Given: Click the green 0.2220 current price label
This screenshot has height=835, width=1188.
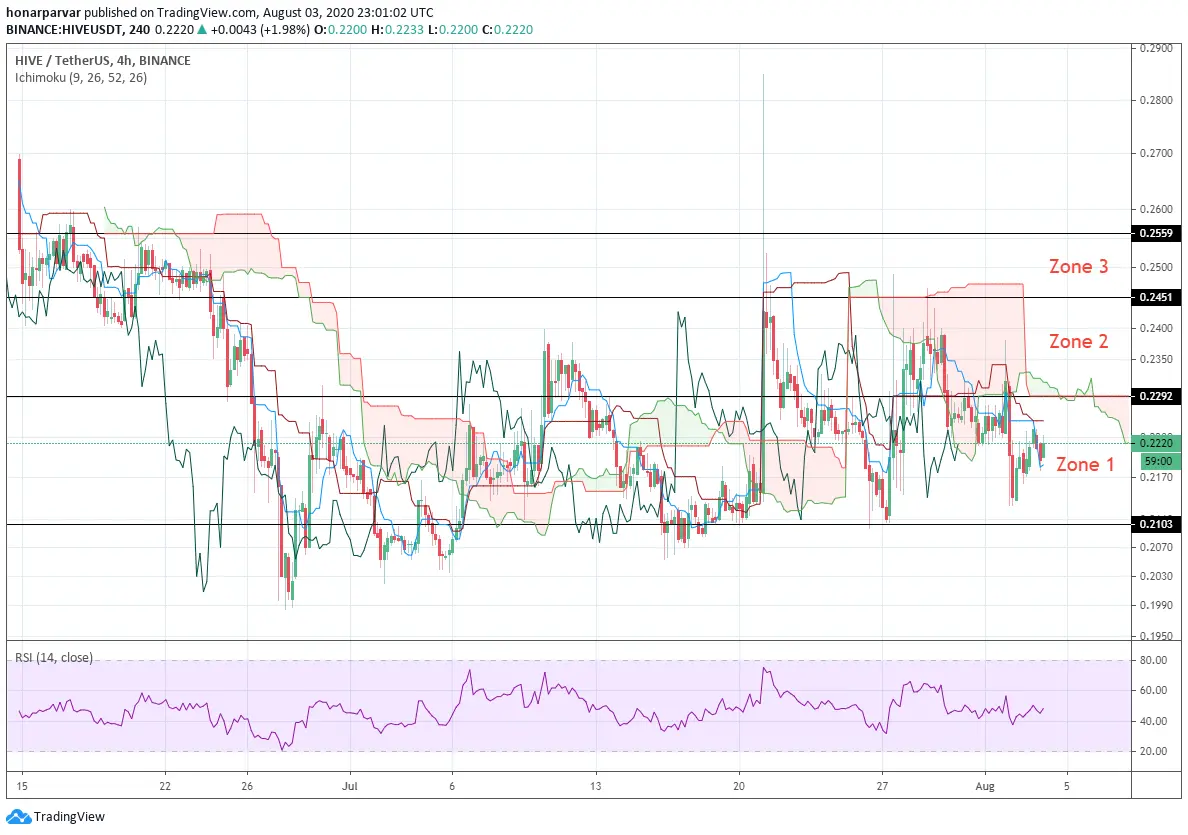Looking at the screenshot, I should point(1156,443).
